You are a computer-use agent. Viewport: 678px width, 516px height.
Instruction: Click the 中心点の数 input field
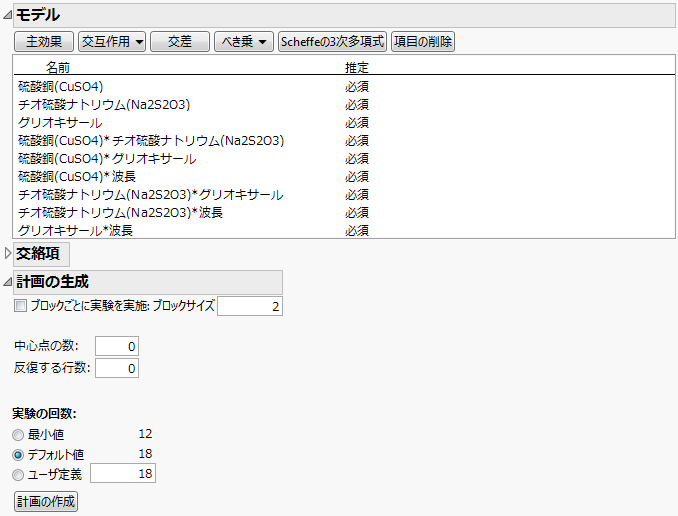pos(117,346)
